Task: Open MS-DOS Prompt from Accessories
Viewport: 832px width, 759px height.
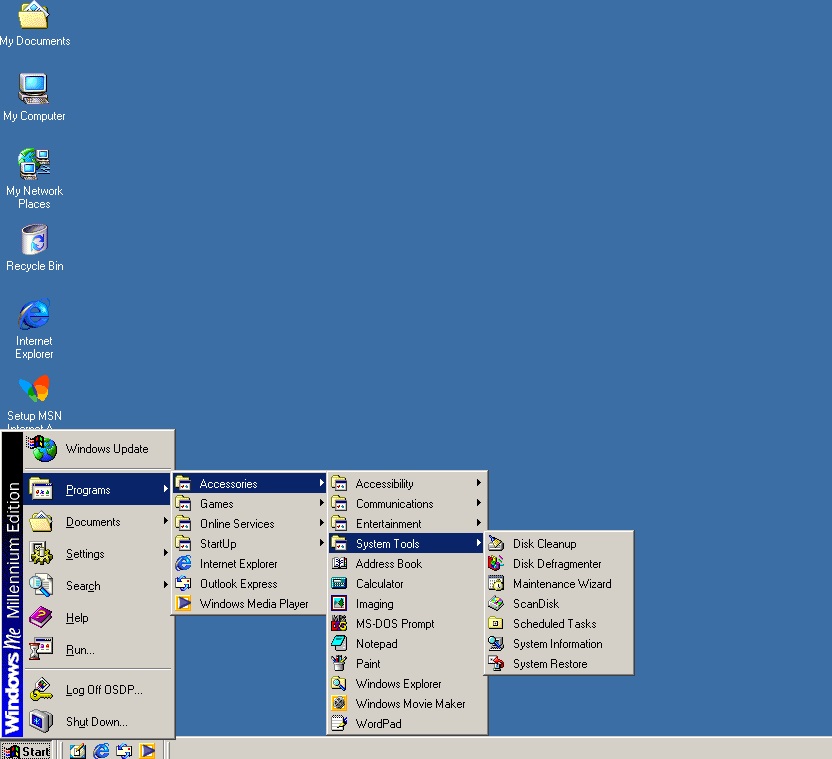Action: 394,624
